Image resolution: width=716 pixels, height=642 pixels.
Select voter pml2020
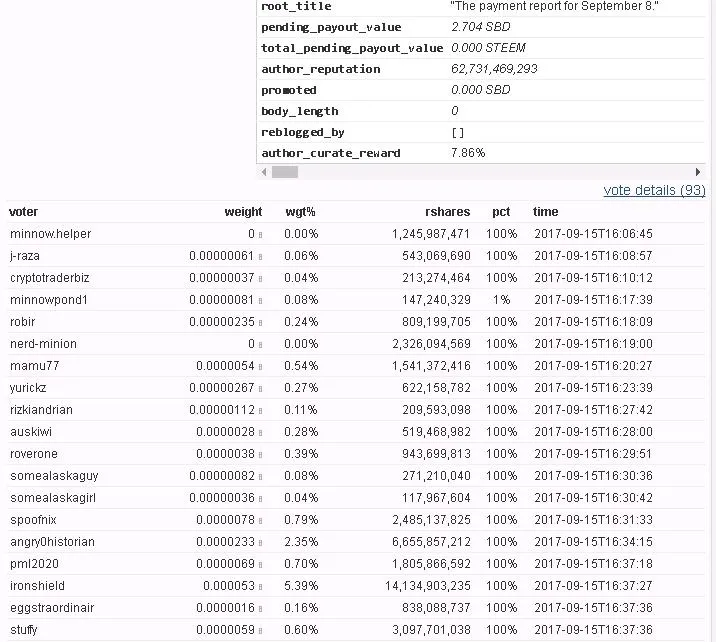(34, 564)
